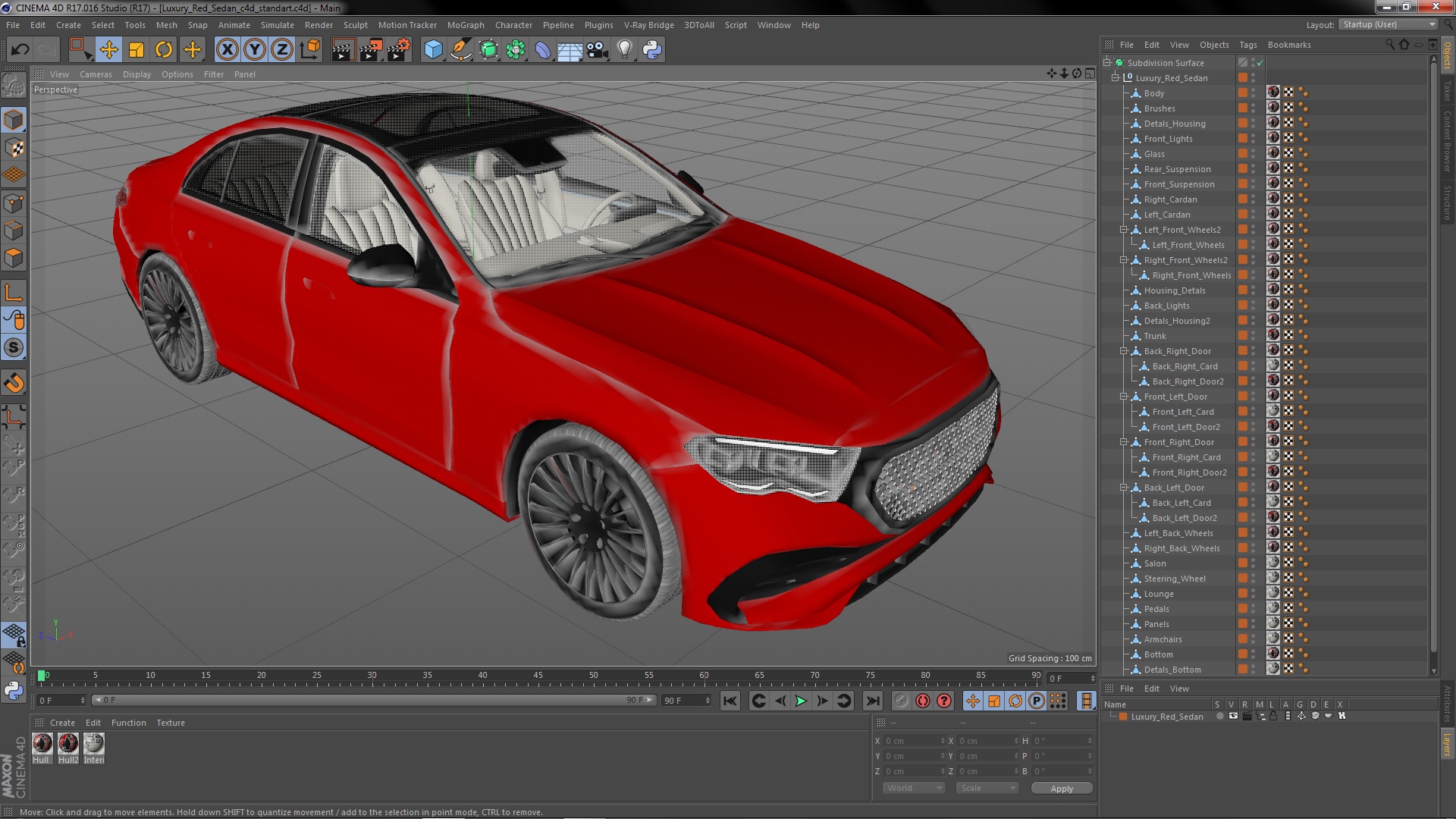Viewport: 1456px width, 819px height.
Task: Click the Enable Axis icon
Action: point(14,293)
